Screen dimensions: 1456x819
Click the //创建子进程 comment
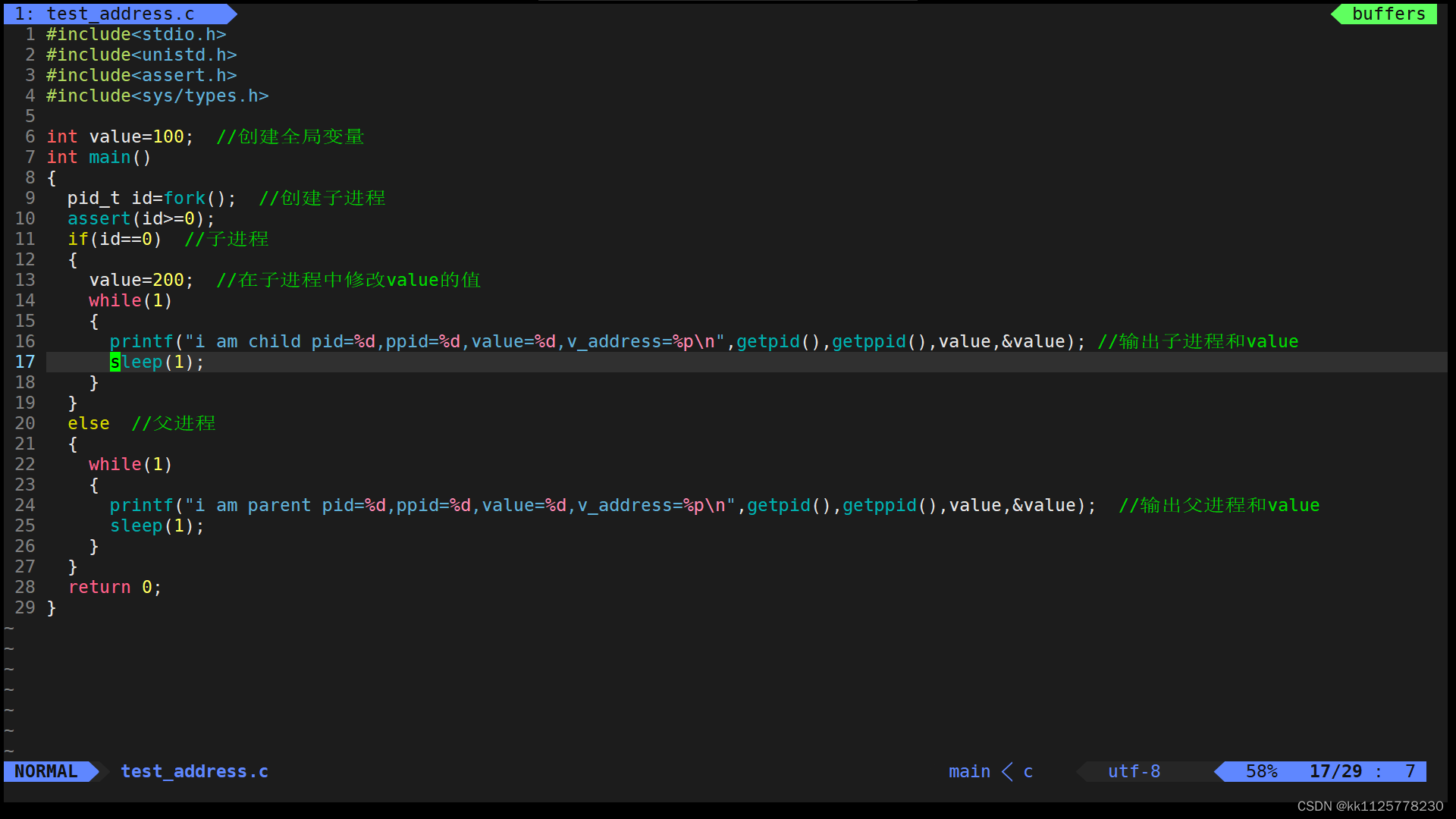tap(322, 198)
